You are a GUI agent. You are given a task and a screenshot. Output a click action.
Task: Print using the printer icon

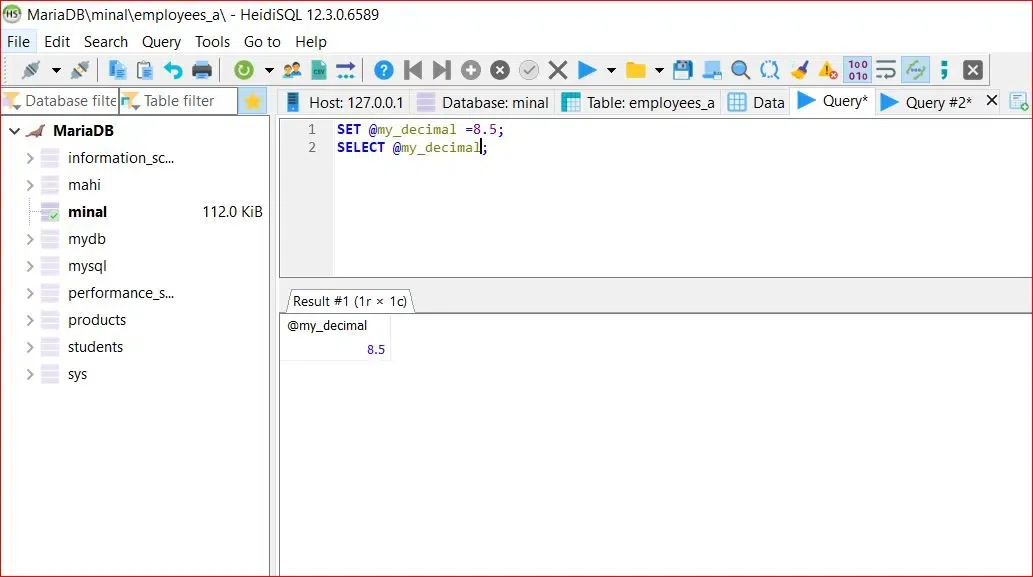click(202, 70)
